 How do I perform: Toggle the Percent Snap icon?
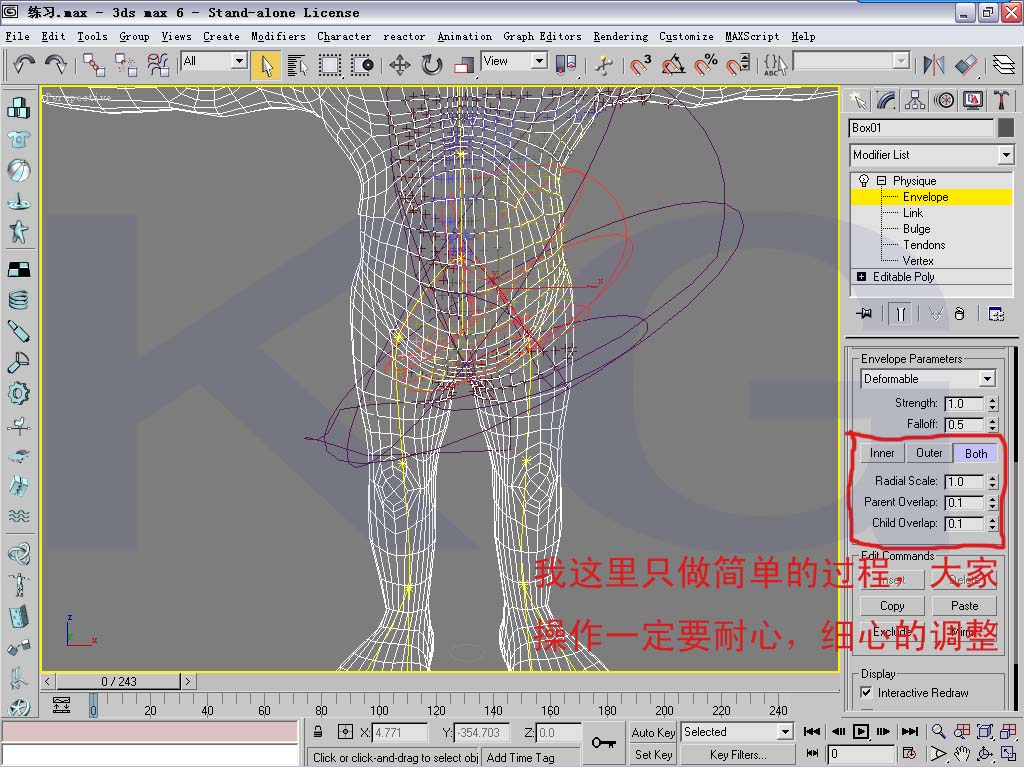tap(705, 65)
